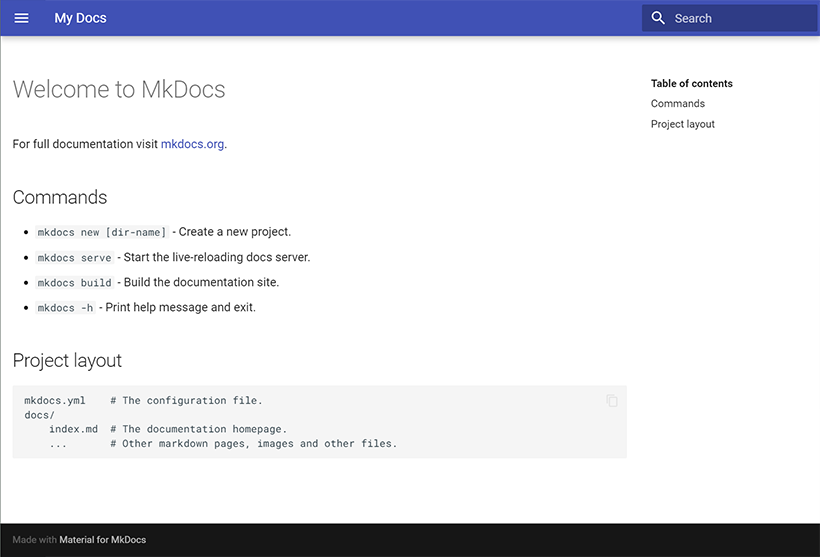This screenshot has height=557, width=820.
Task: Click the Commands section heading
Action: [x=60, y=197]
